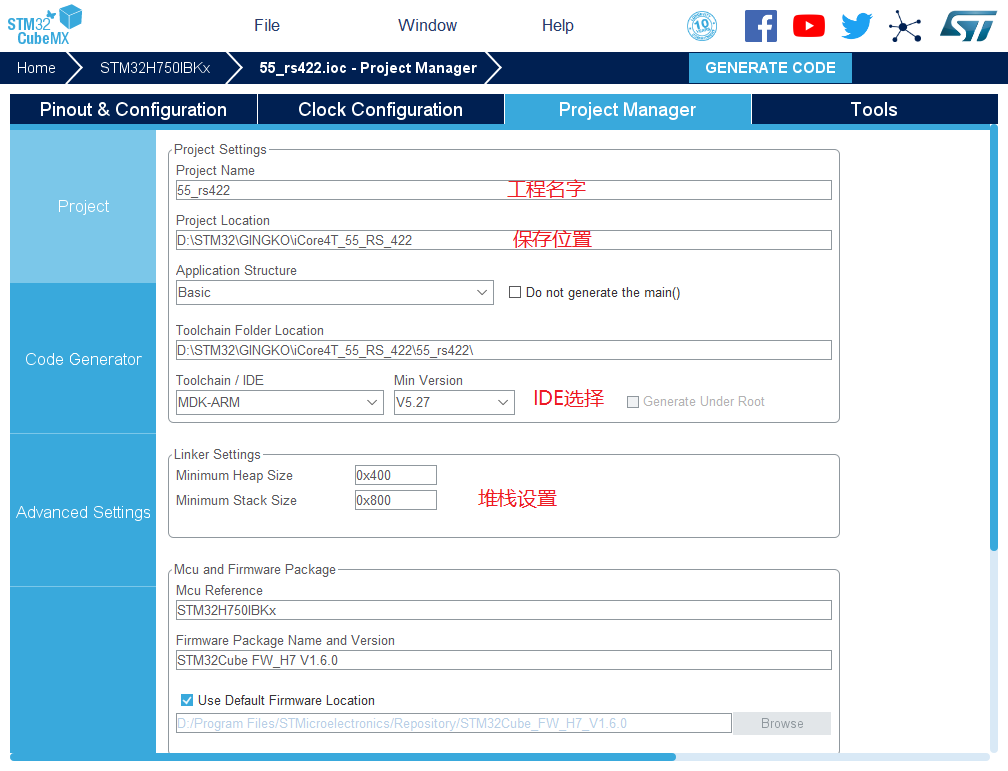Open the YouTube icon link
This screenshot has height=771, width=1008.
point(808,26)
